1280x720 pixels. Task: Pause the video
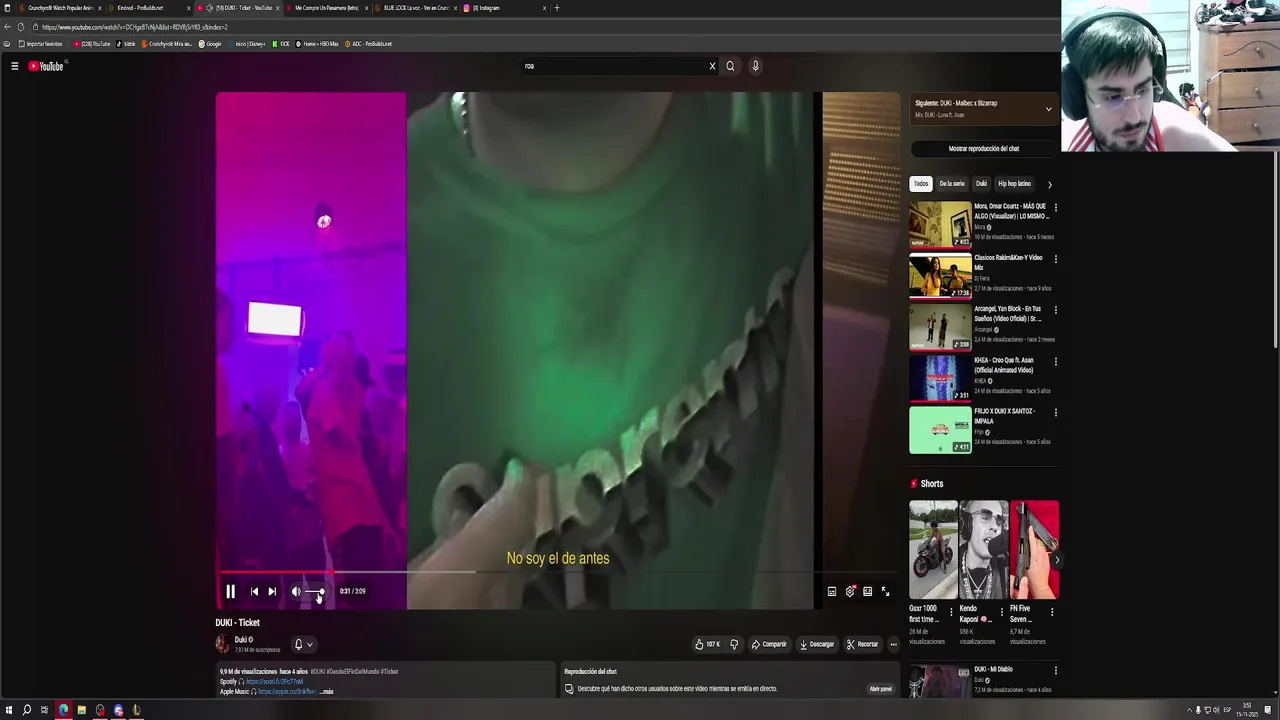coord(230,591)
